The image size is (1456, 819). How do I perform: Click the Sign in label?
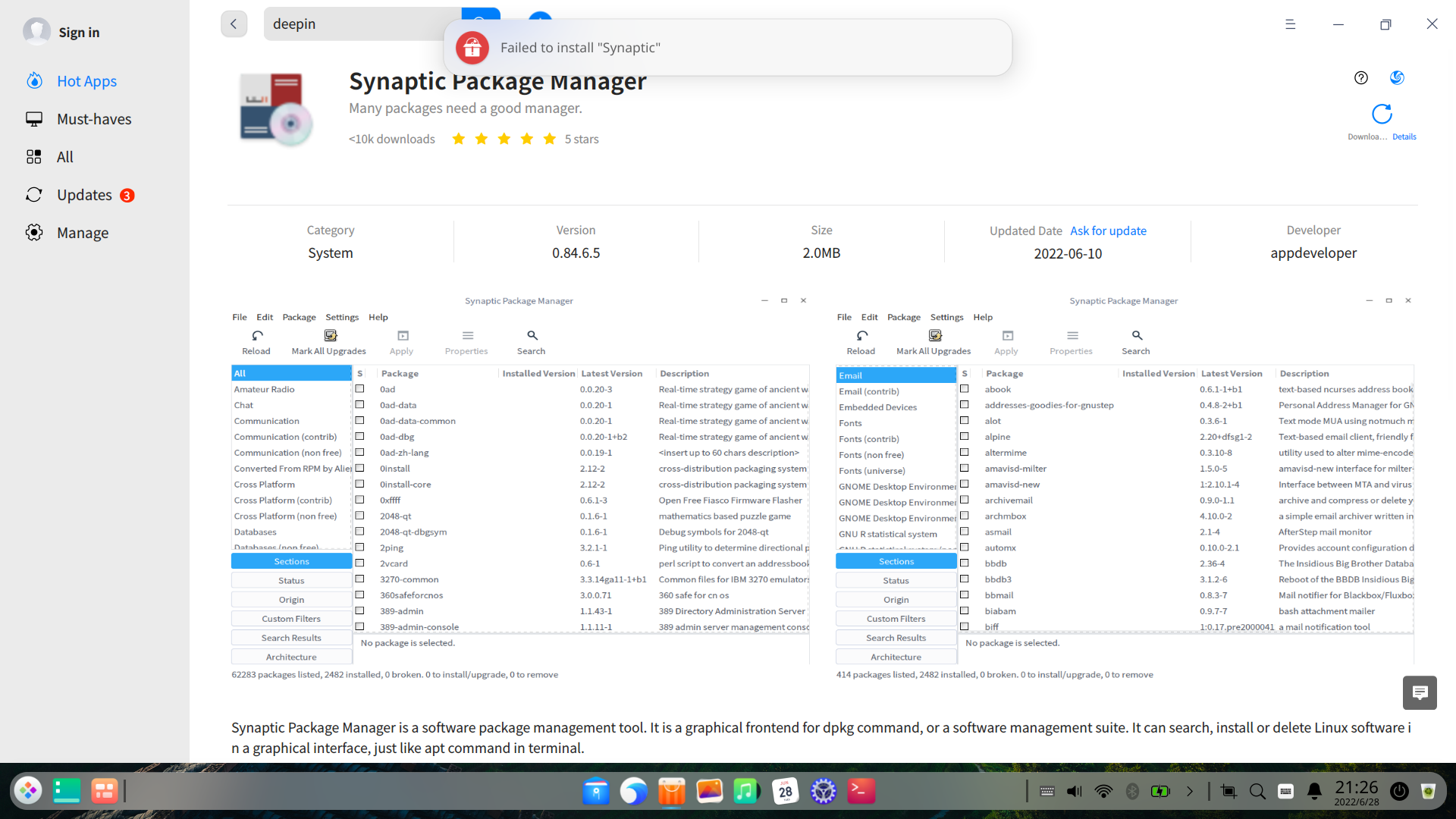pyautogui.click(x=79, y=32)
